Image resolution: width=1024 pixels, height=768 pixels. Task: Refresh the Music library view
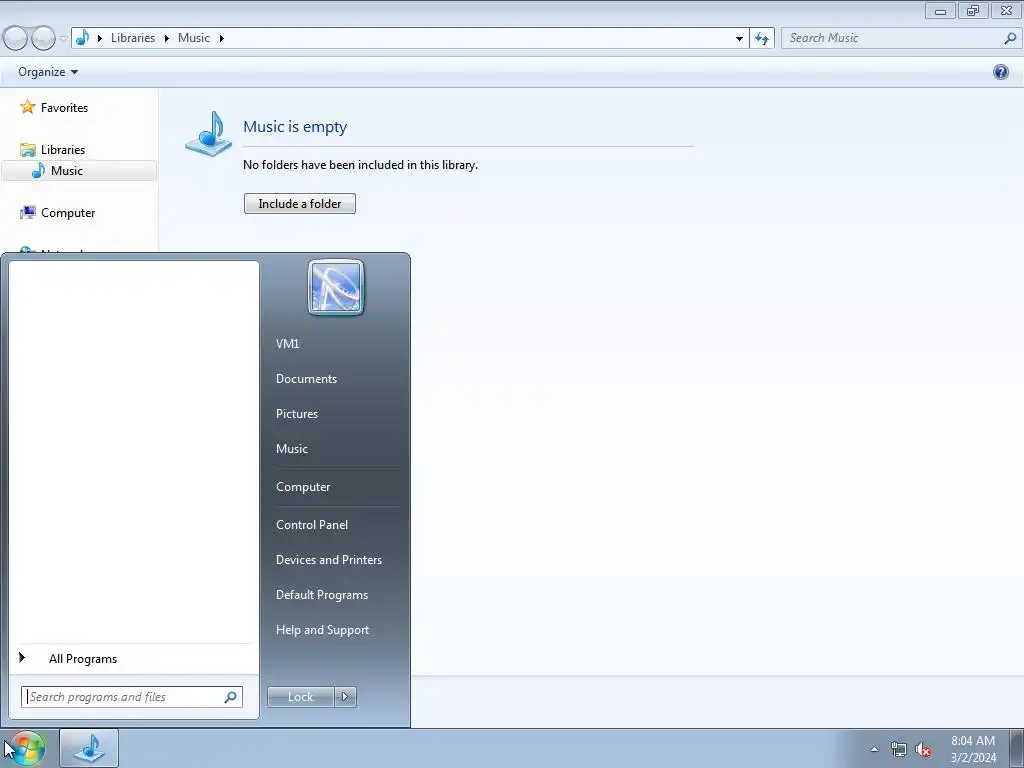(x=762, y=38)
